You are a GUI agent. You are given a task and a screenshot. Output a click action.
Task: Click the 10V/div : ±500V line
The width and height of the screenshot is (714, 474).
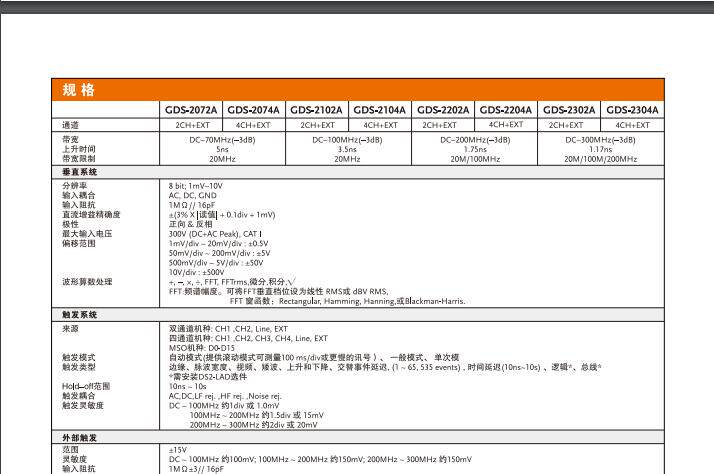pyautogui.click(x=196, y=272)
